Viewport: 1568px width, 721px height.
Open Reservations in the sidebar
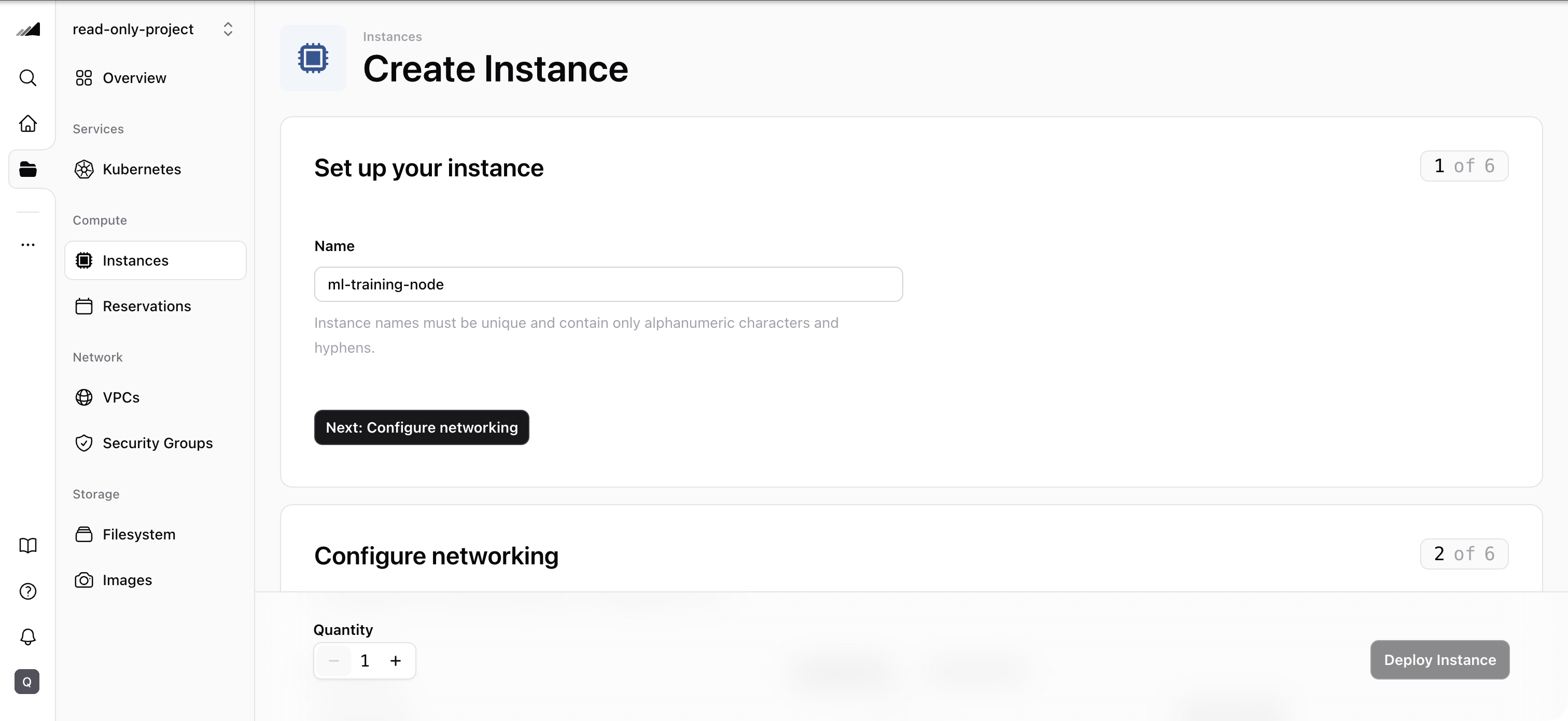click(155, 307)
